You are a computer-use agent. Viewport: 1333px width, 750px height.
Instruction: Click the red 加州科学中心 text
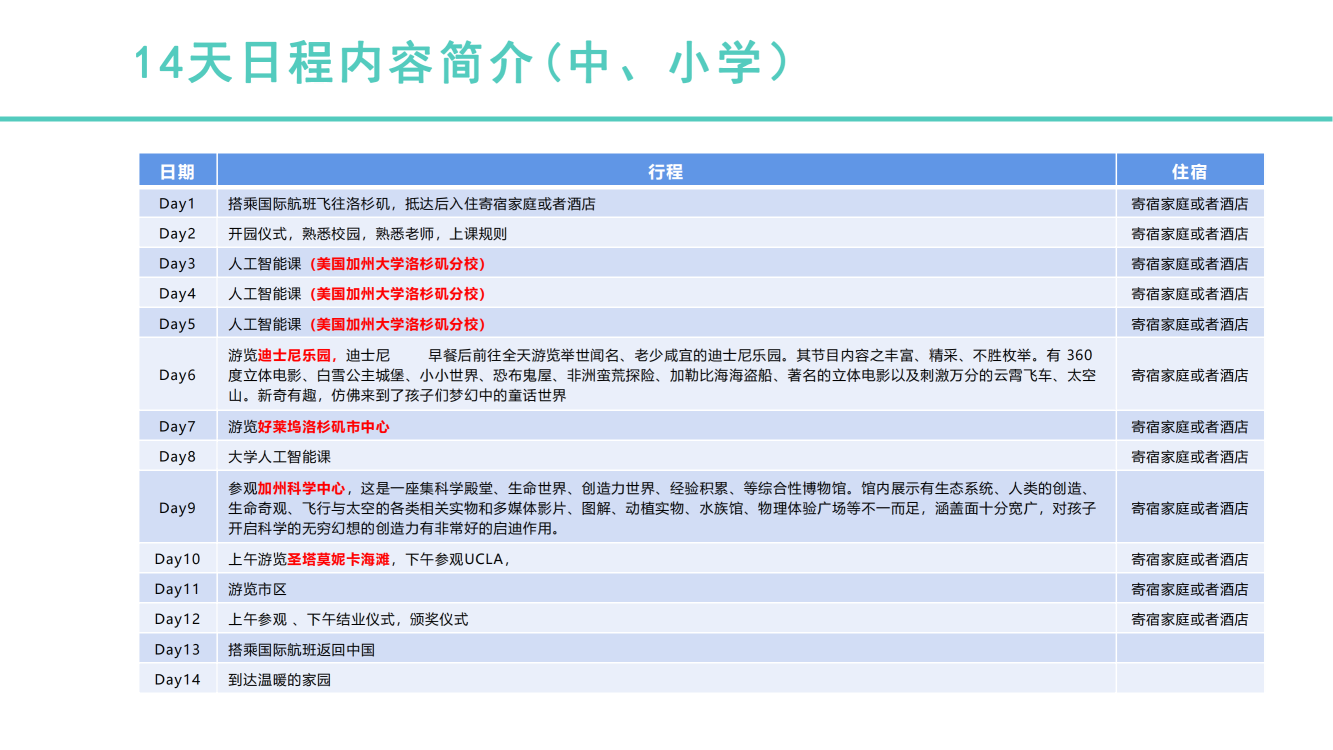tap(302, 489)
